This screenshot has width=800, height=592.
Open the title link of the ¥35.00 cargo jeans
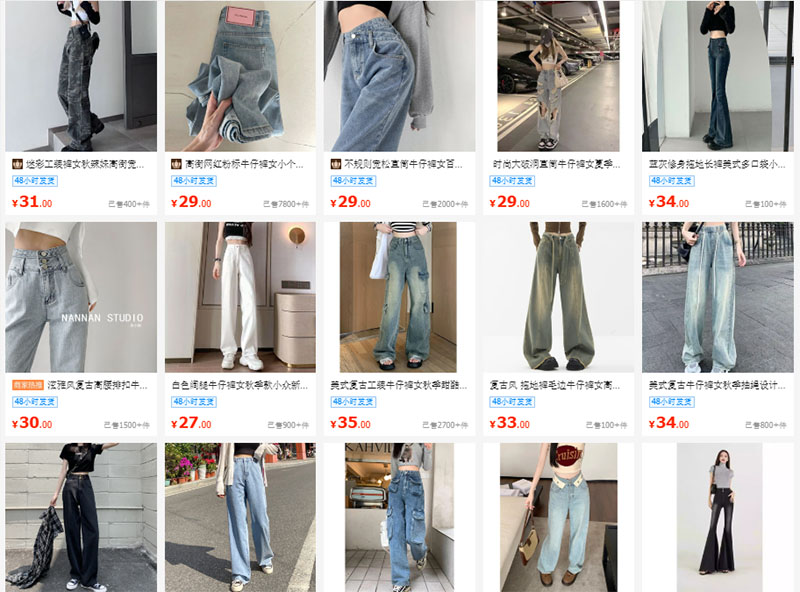click(x=398, y=385)
